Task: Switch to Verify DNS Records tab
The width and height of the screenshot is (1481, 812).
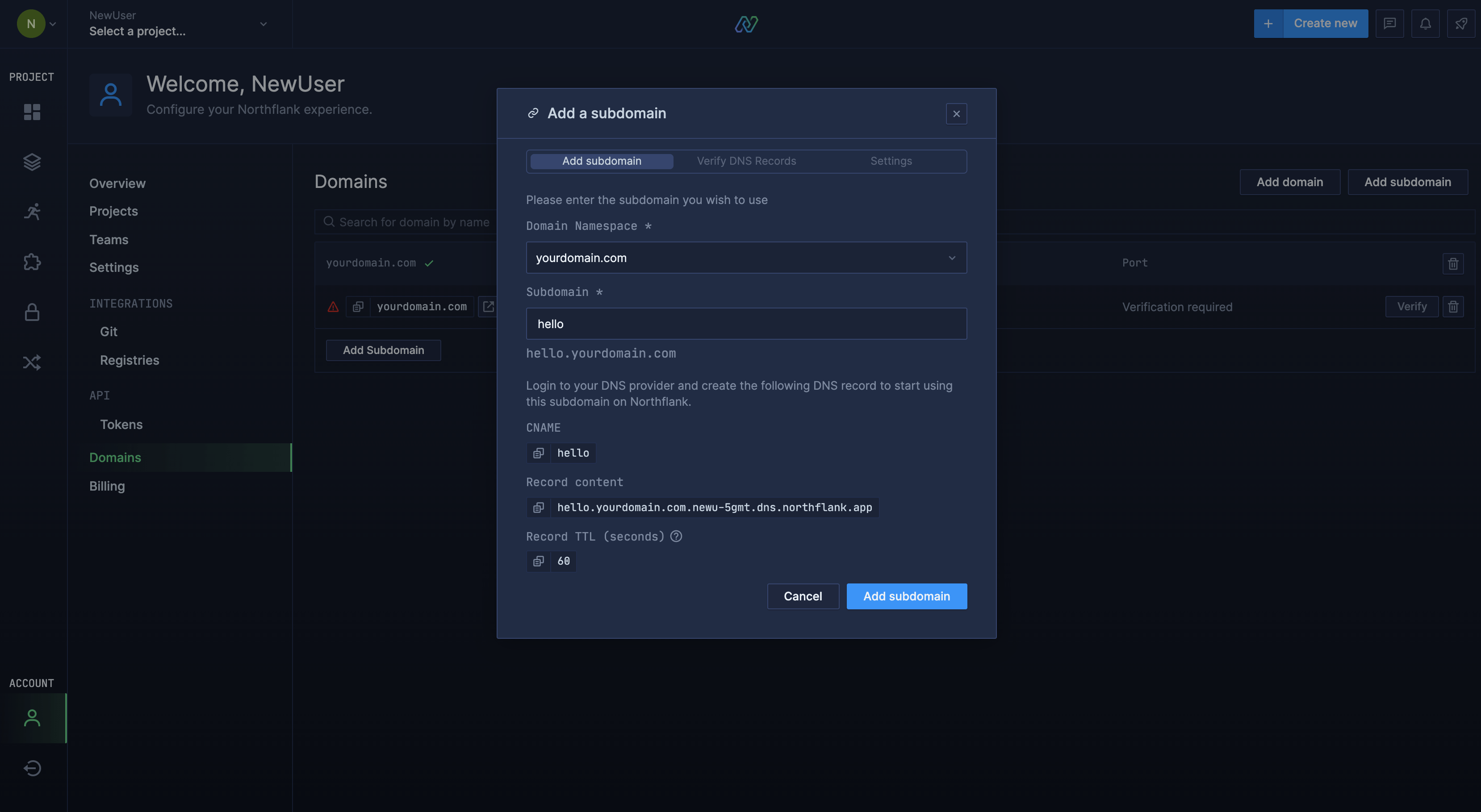Action: point(746,161)
